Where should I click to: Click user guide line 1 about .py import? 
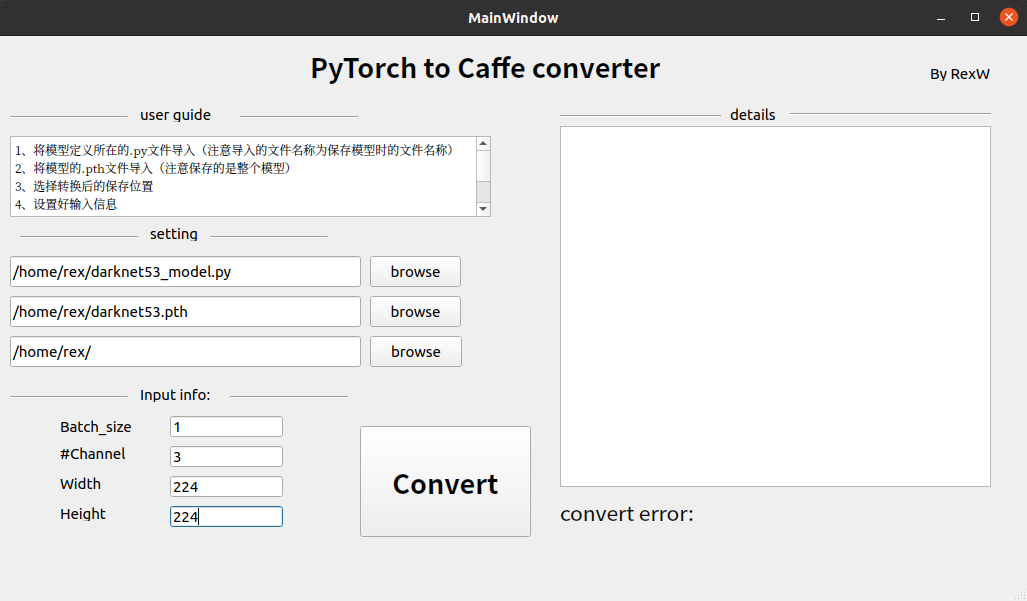[234, 150]
